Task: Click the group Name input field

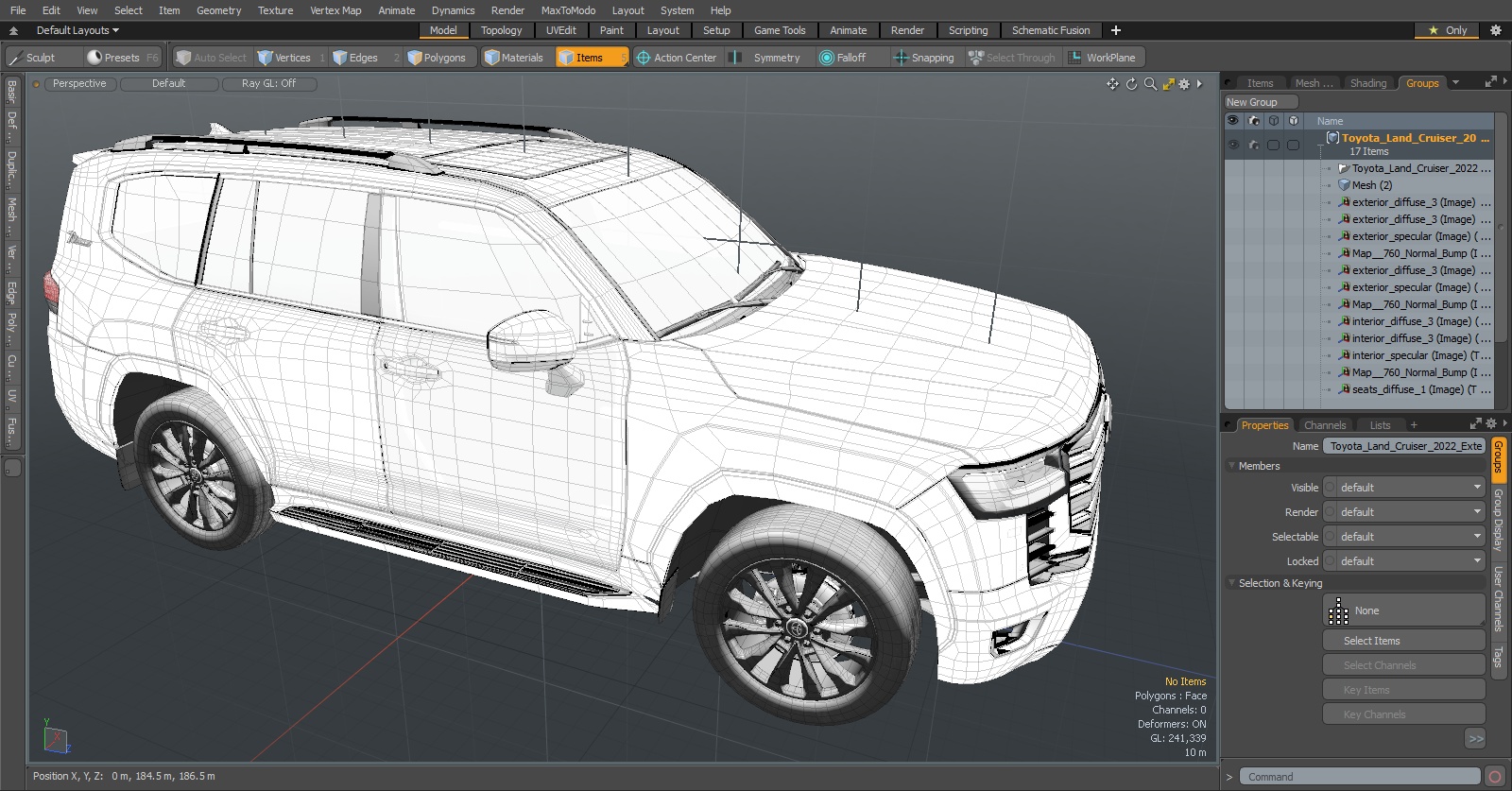Action: coord(1404,446)
